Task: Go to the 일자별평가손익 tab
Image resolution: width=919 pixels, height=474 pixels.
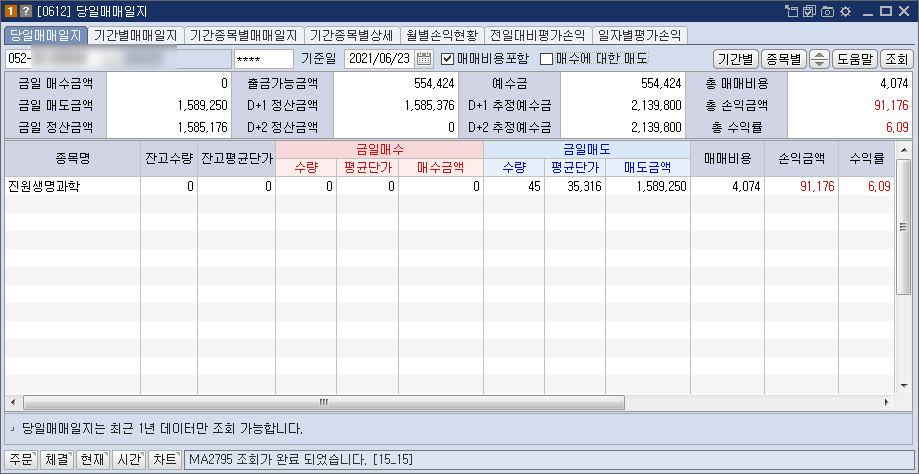Action: [639, 35]
